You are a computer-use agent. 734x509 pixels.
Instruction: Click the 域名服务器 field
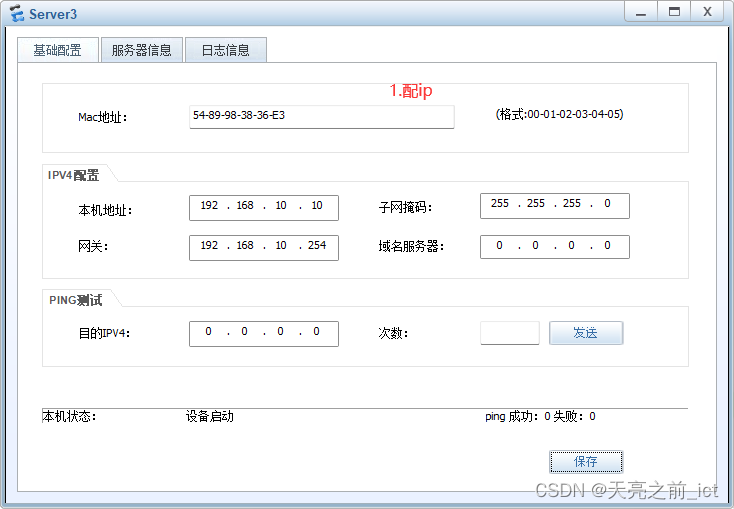555,246
